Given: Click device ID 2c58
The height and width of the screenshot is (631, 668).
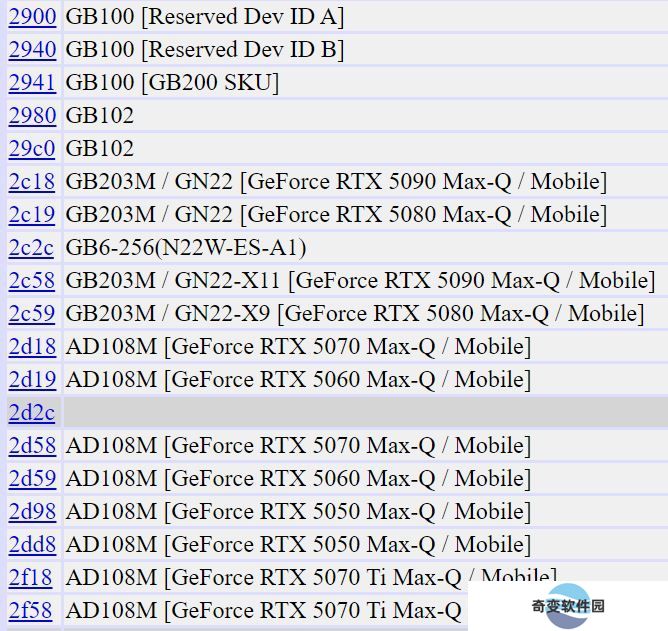Looking at the screenshot, I should [32, 281].
